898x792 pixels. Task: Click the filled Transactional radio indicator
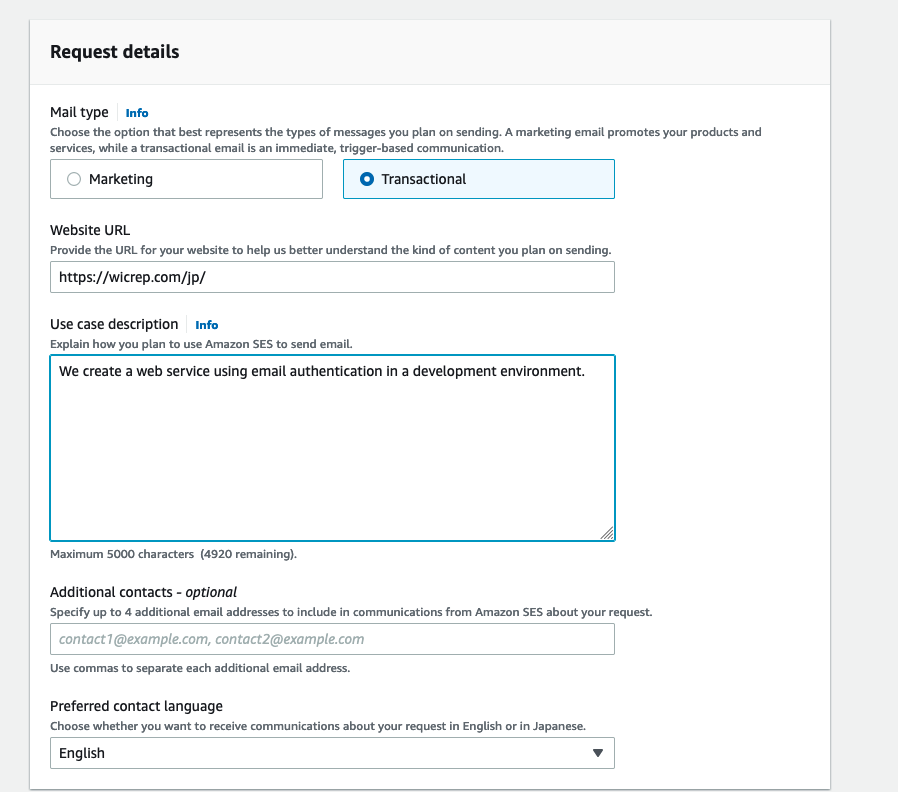click(367, 178)
